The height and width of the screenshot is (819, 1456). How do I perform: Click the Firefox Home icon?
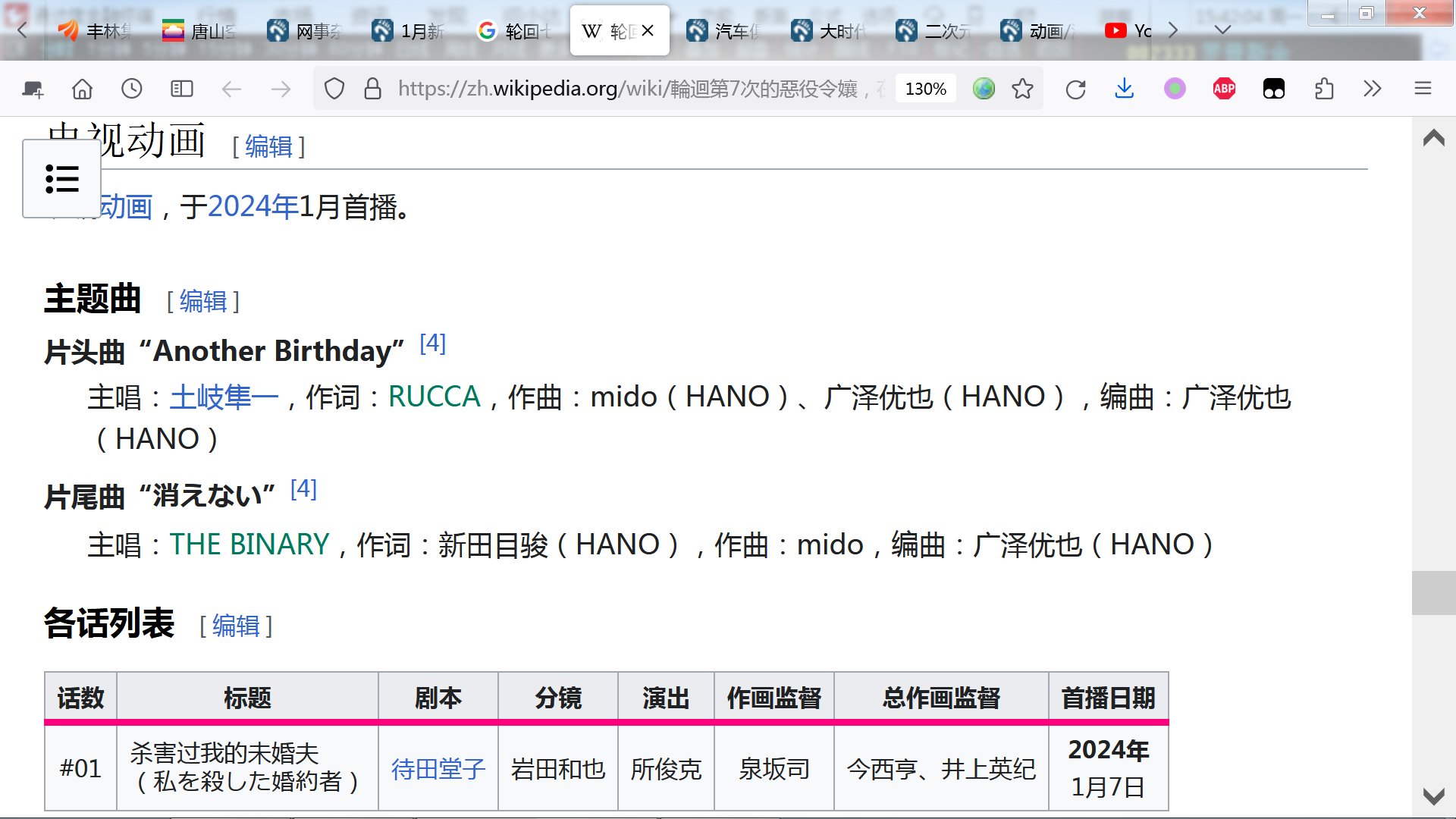click(82, 88)
